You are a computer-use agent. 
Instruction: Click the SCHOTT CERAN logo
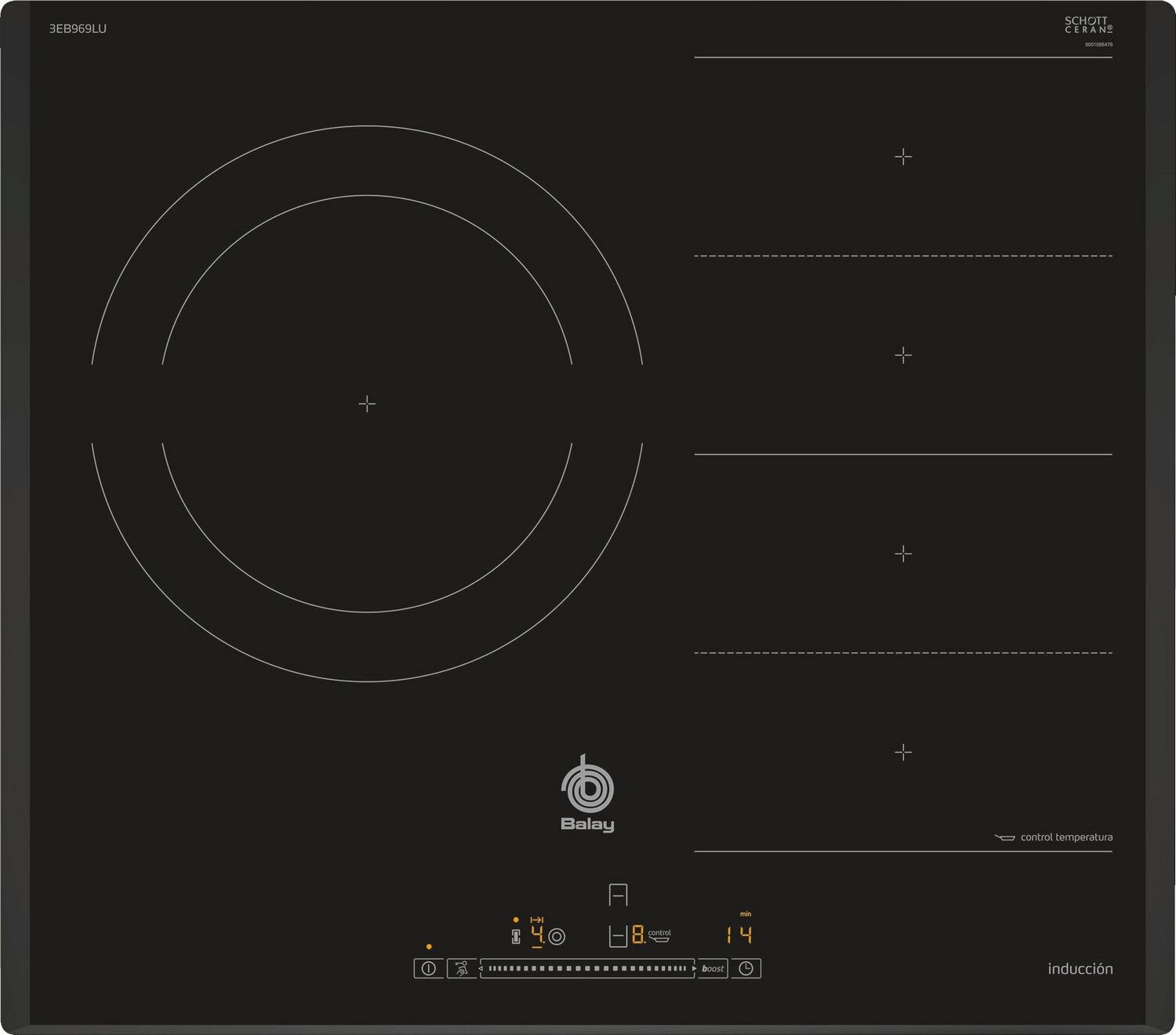click(x=1088, y=24)
